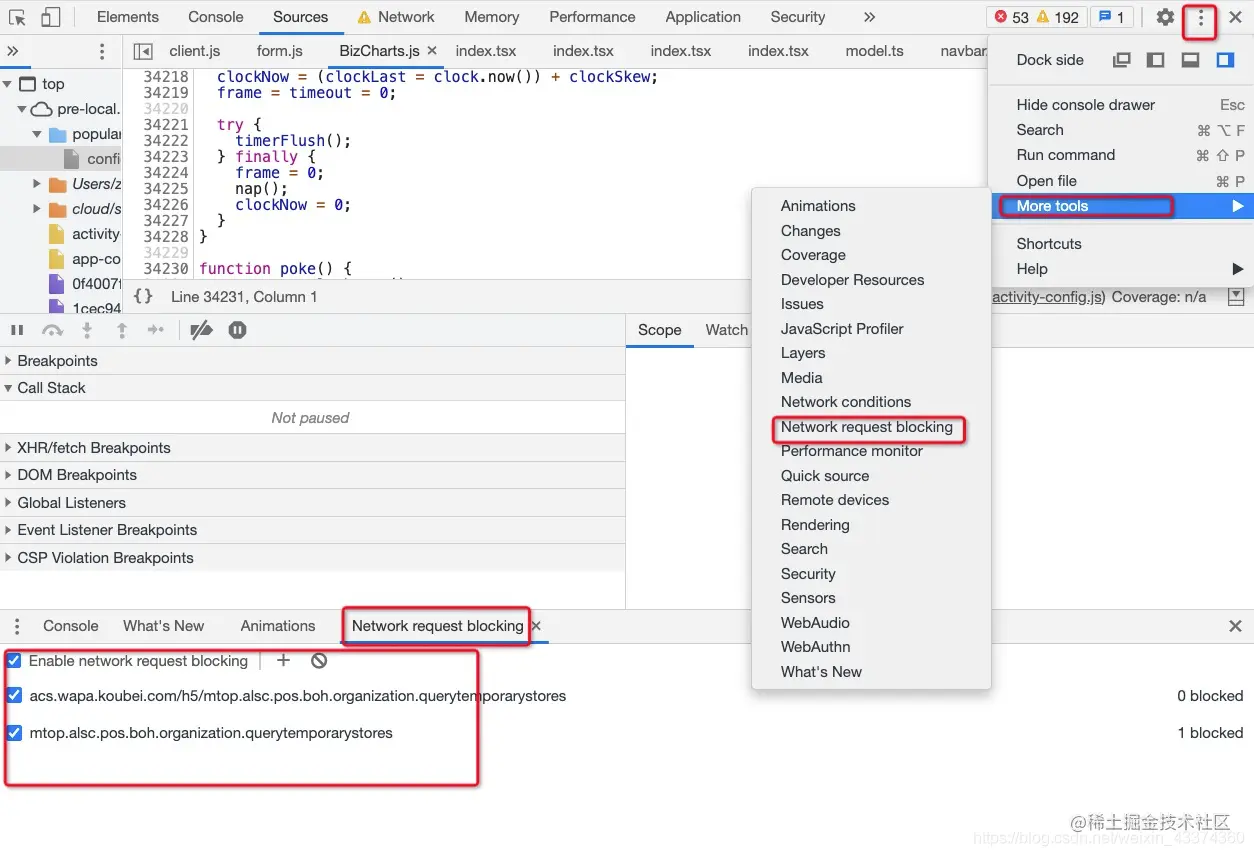The image size is (1254, 856).
Task: Uncheck the mtop.alsc.pos.boh pattern checkbox
Action: click(x=14, y=733)
